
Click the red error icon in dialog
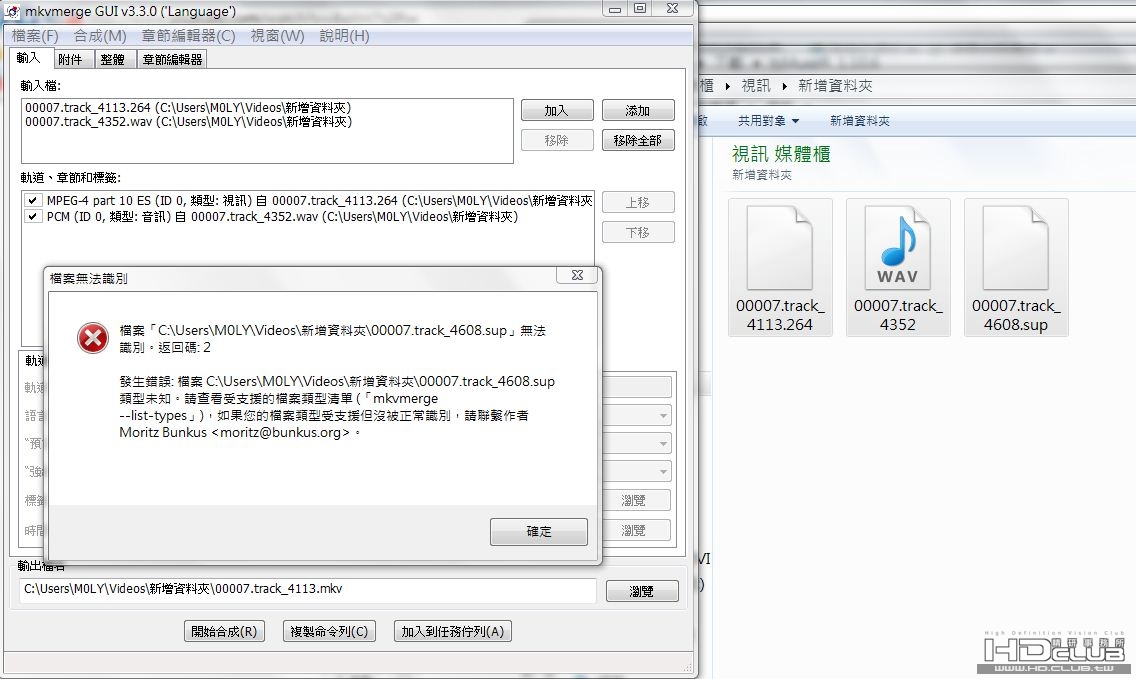pyautogui.click(x=93, y=338)
